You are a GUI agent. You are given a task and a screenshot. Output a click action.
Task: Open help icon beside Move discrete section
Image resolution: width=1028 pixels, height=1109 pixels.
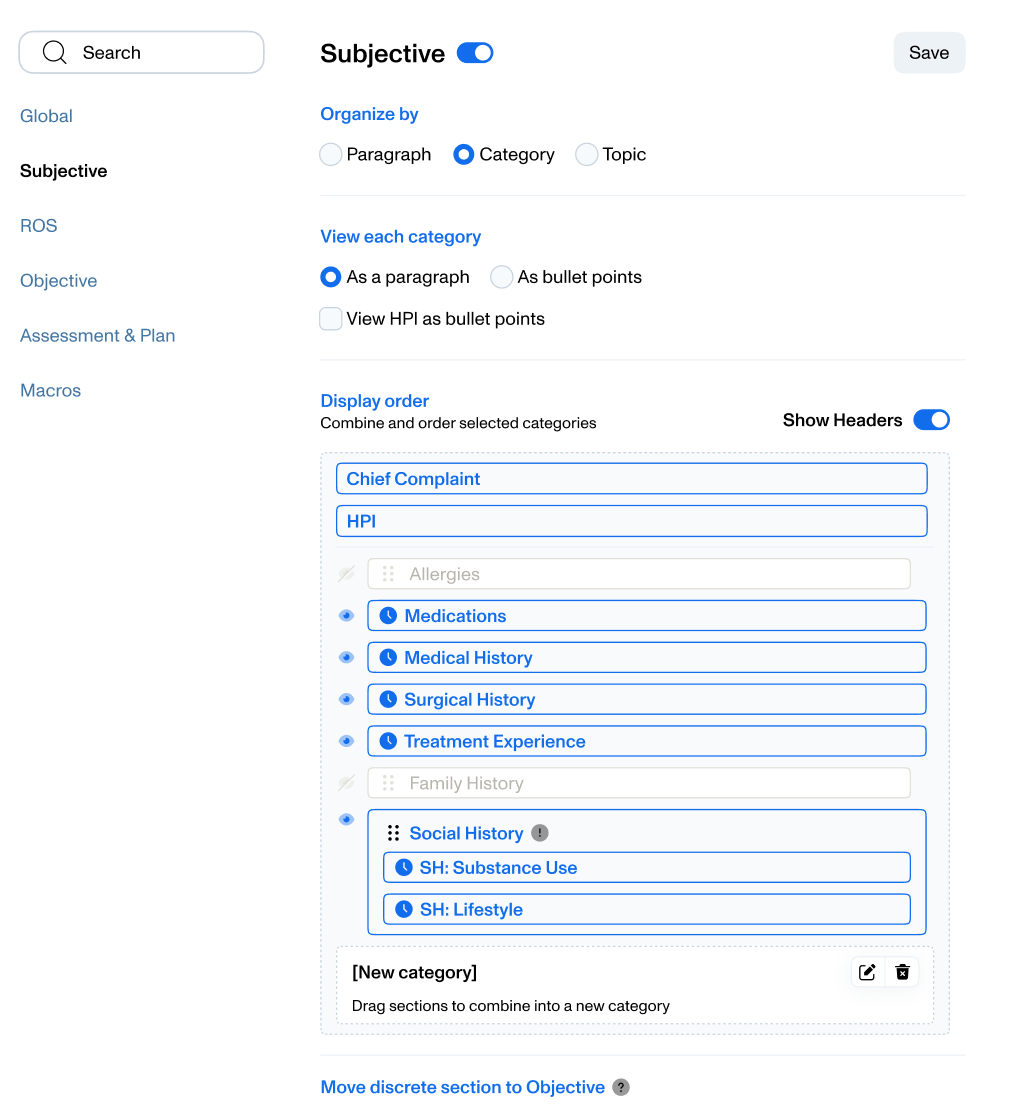pyautogui.click(x=620, y=1087)
